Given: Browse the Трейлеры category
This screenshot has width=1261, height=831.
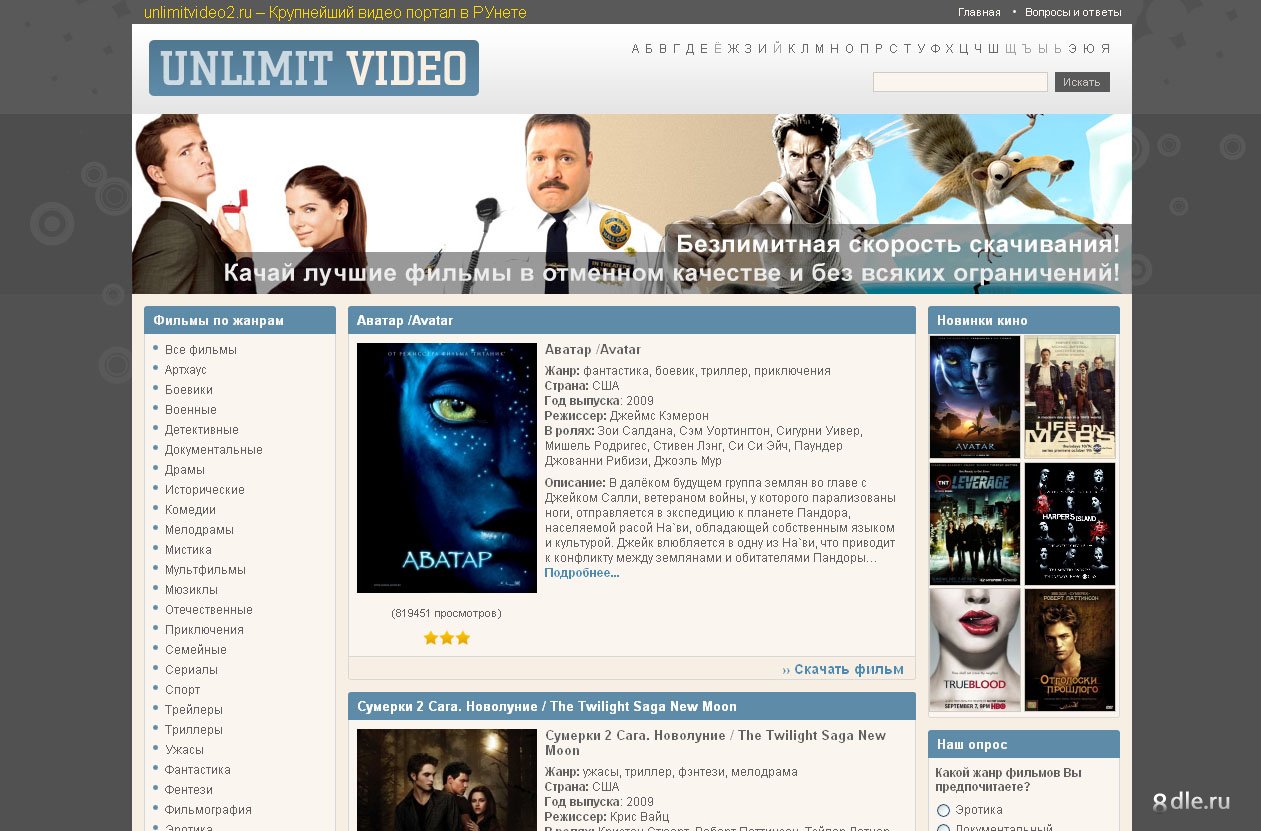Looking at the screenshot, I should coord(194,710).
